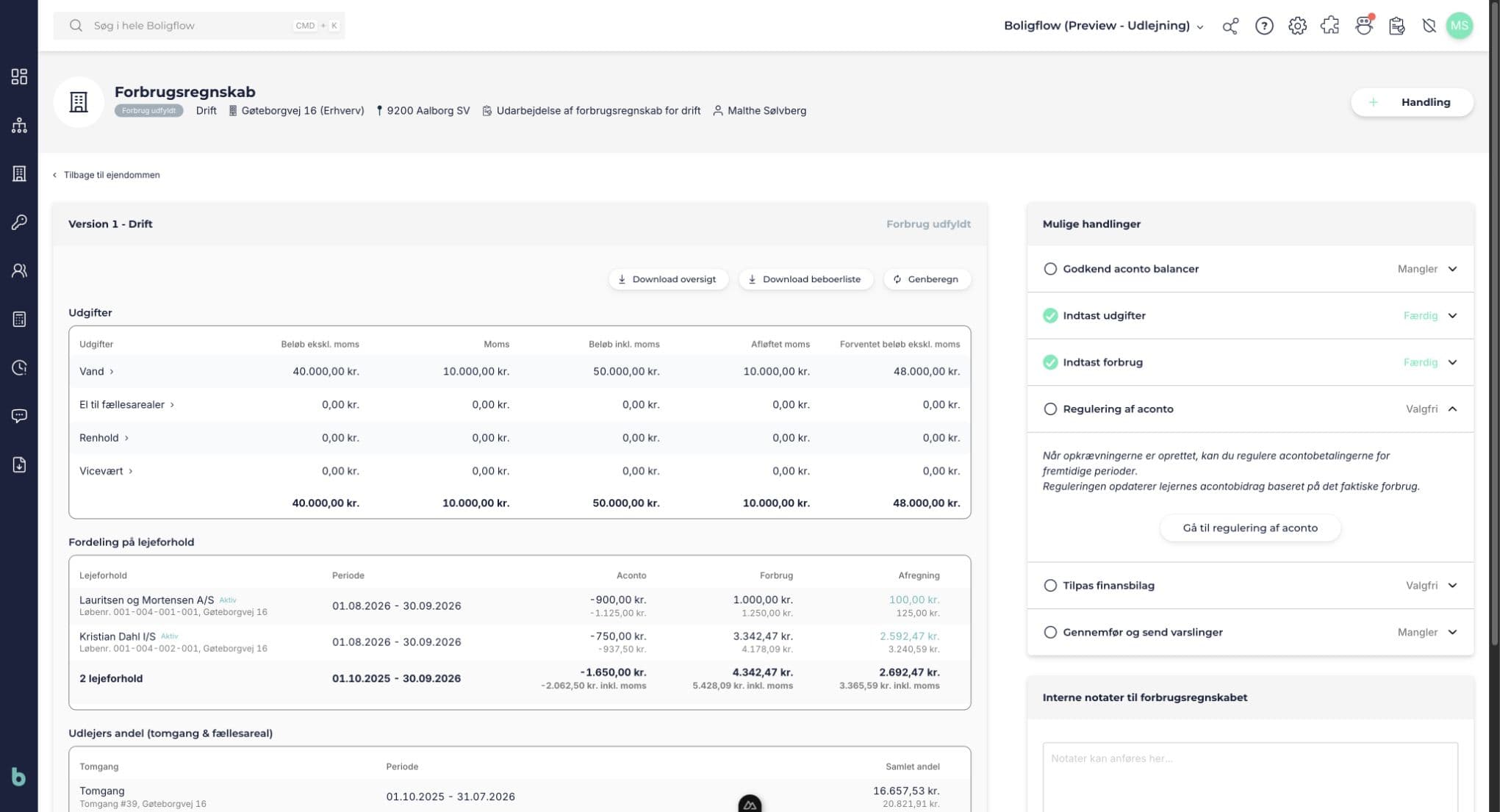Toggle the Indtast udgifter green checkmark
This screenshot has height=812, width=1500.
[1050, 316]
